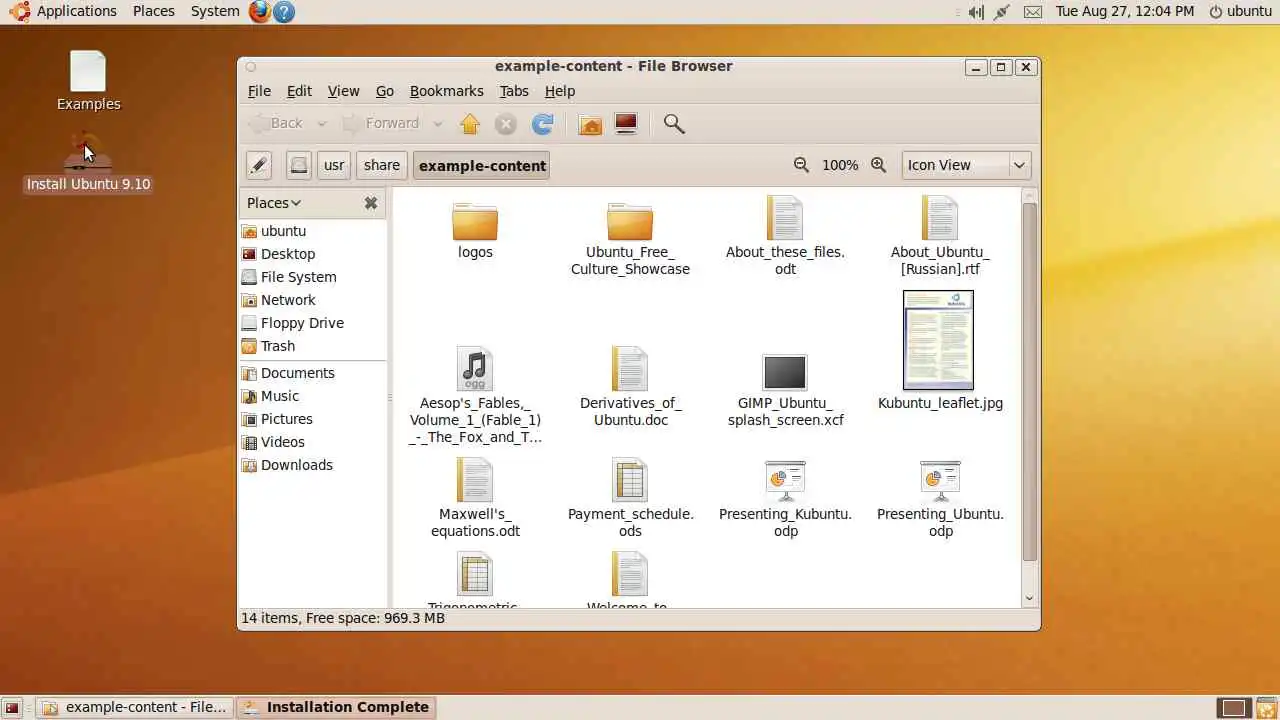Select Payment_schedule.ods spreadsheet icon
The width and height of the screenshot is (1280, 720).
(x=630, y=480)
